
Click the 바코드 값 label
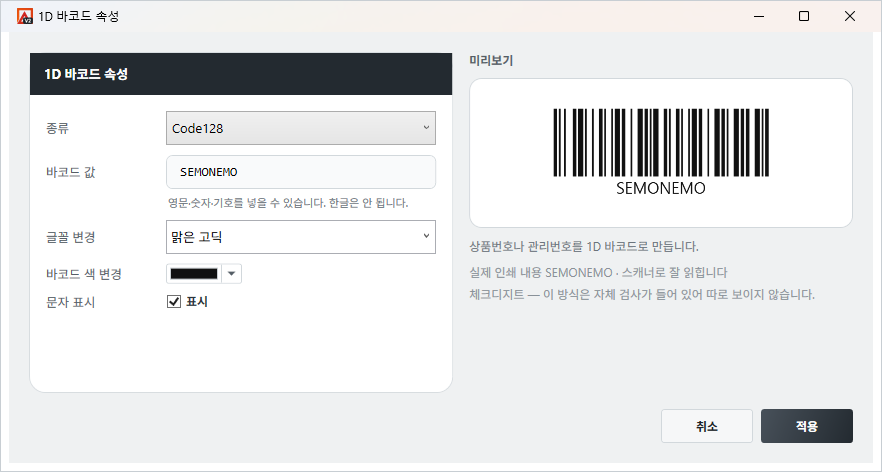(x=71, y=172)
